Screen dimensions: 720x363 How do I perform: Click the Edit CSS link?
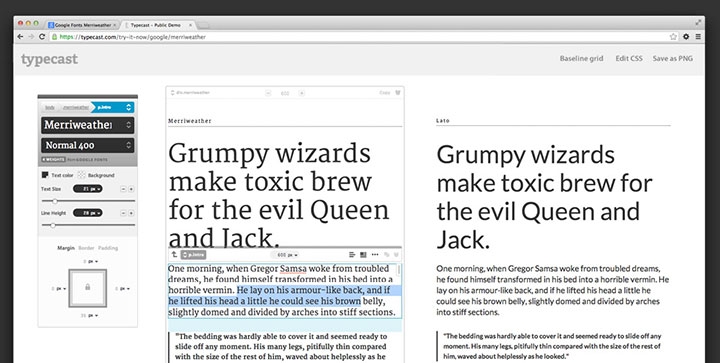pyautogui.click(x=629, y=58)
